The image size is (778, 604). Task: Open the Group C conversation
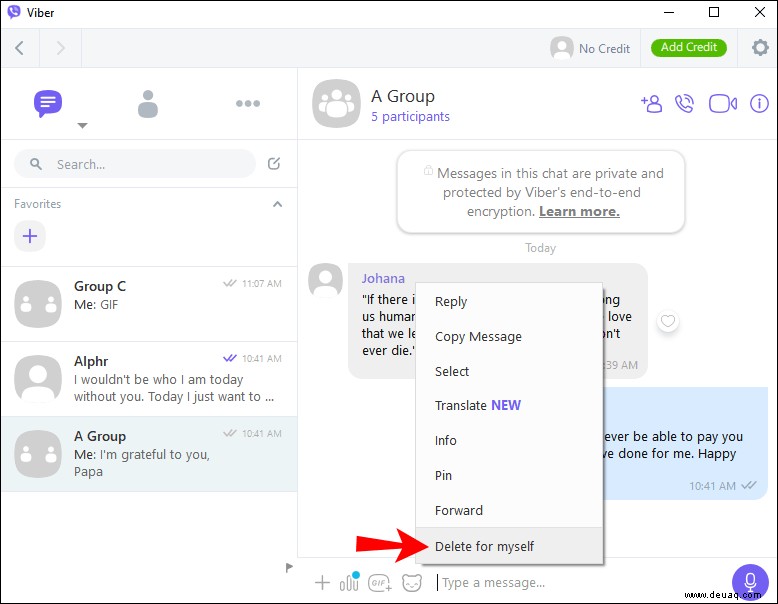point(149,304)
